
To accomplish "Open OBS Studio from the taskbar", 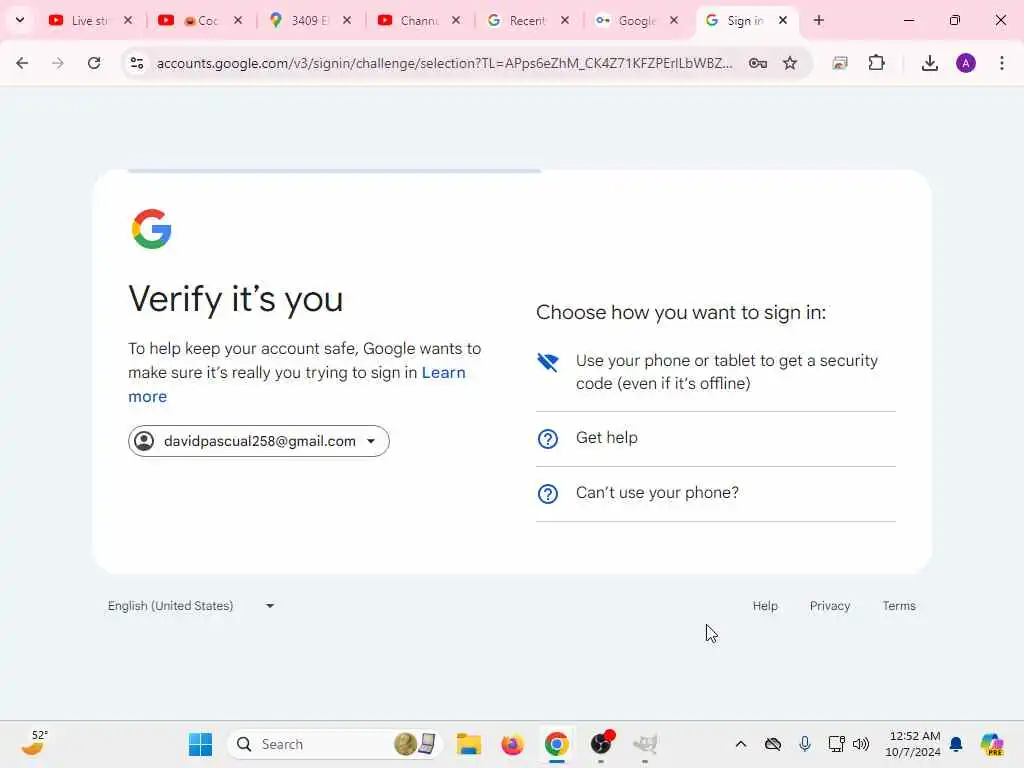I will pos(601,744).
